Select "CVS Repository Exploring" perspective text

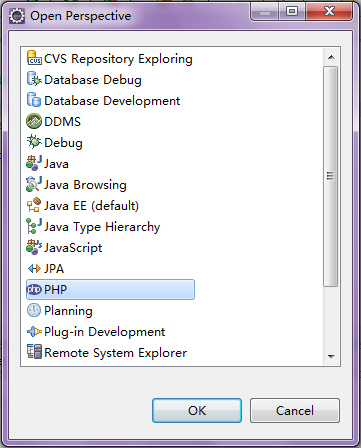(x=118, y=59)
